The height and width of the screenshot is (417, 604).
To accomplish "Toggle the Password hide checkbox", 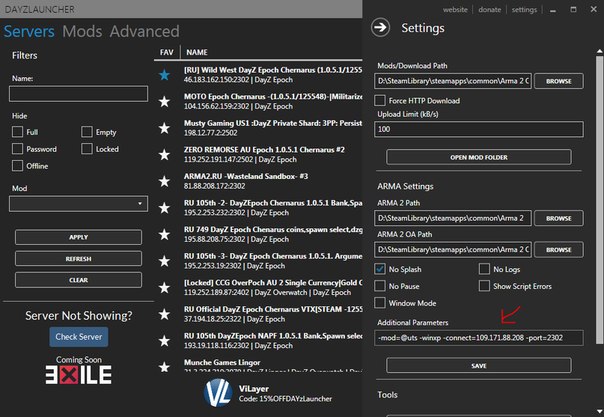I will pyautogui.click(x=17, y=149).
